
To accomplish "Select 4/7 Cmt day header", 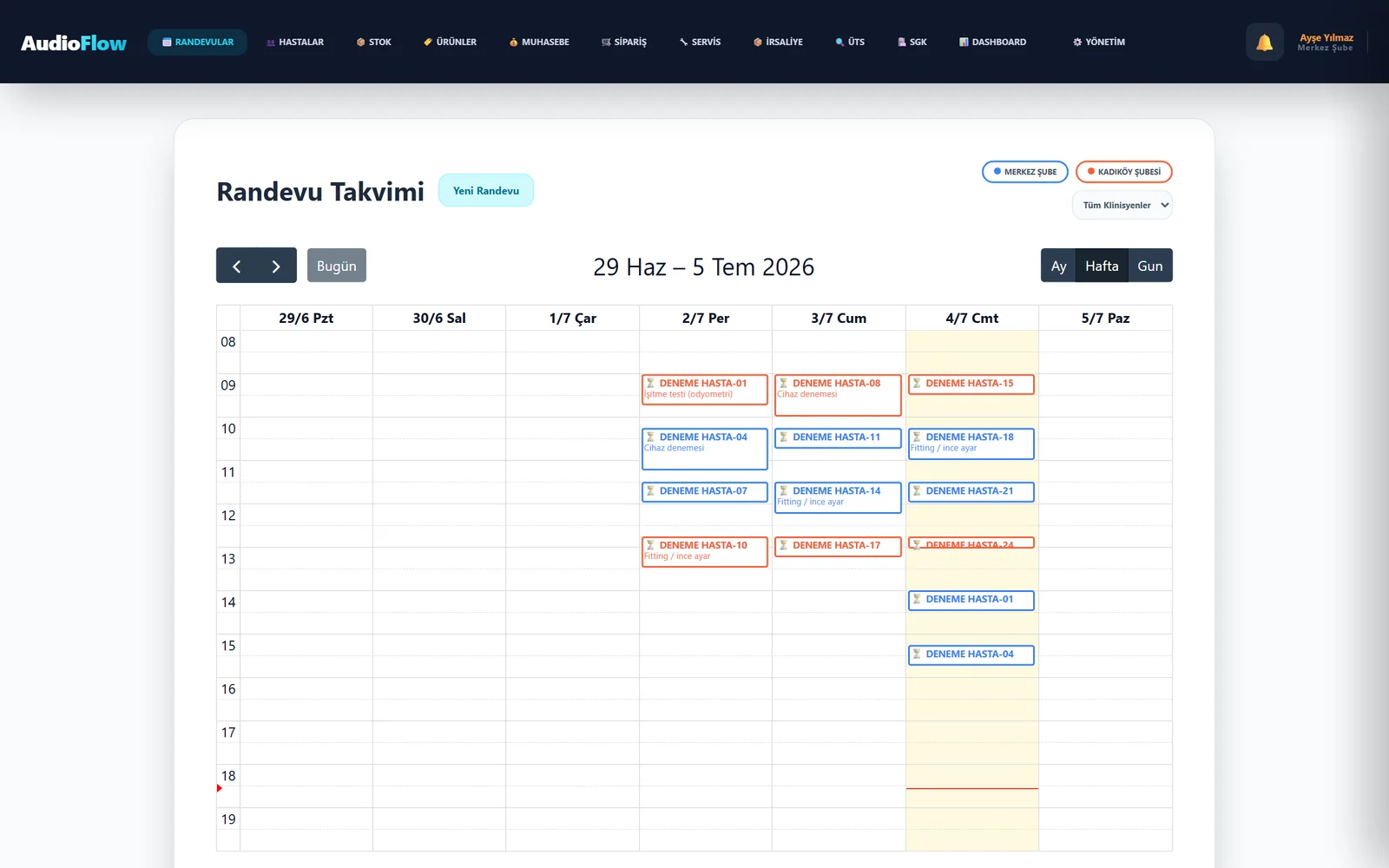I will click(972, 318).
